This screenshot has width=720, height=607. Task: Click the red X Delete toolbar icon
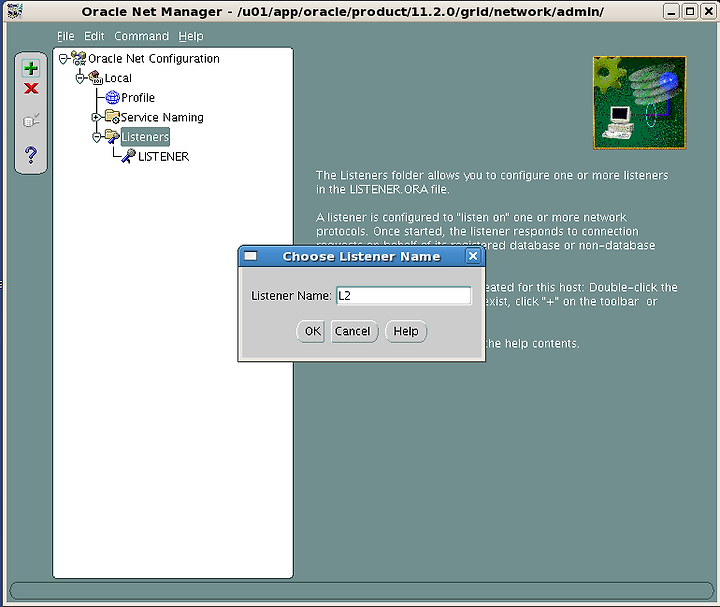click(x=31, y=88)
